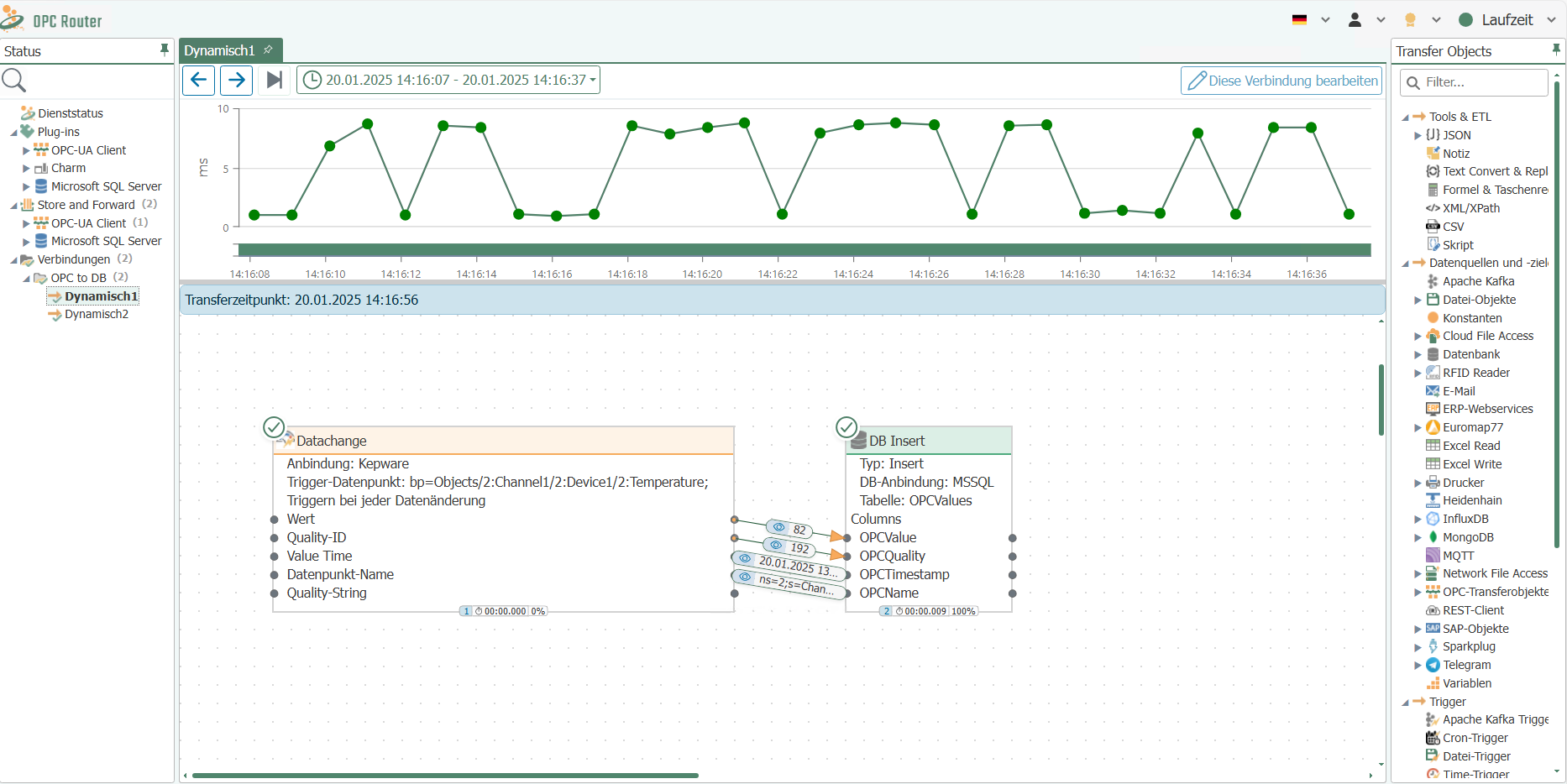Expand the OPC-UA Client plug-in node
This screenshot has height=784, width=1567.
pos(26,150)
